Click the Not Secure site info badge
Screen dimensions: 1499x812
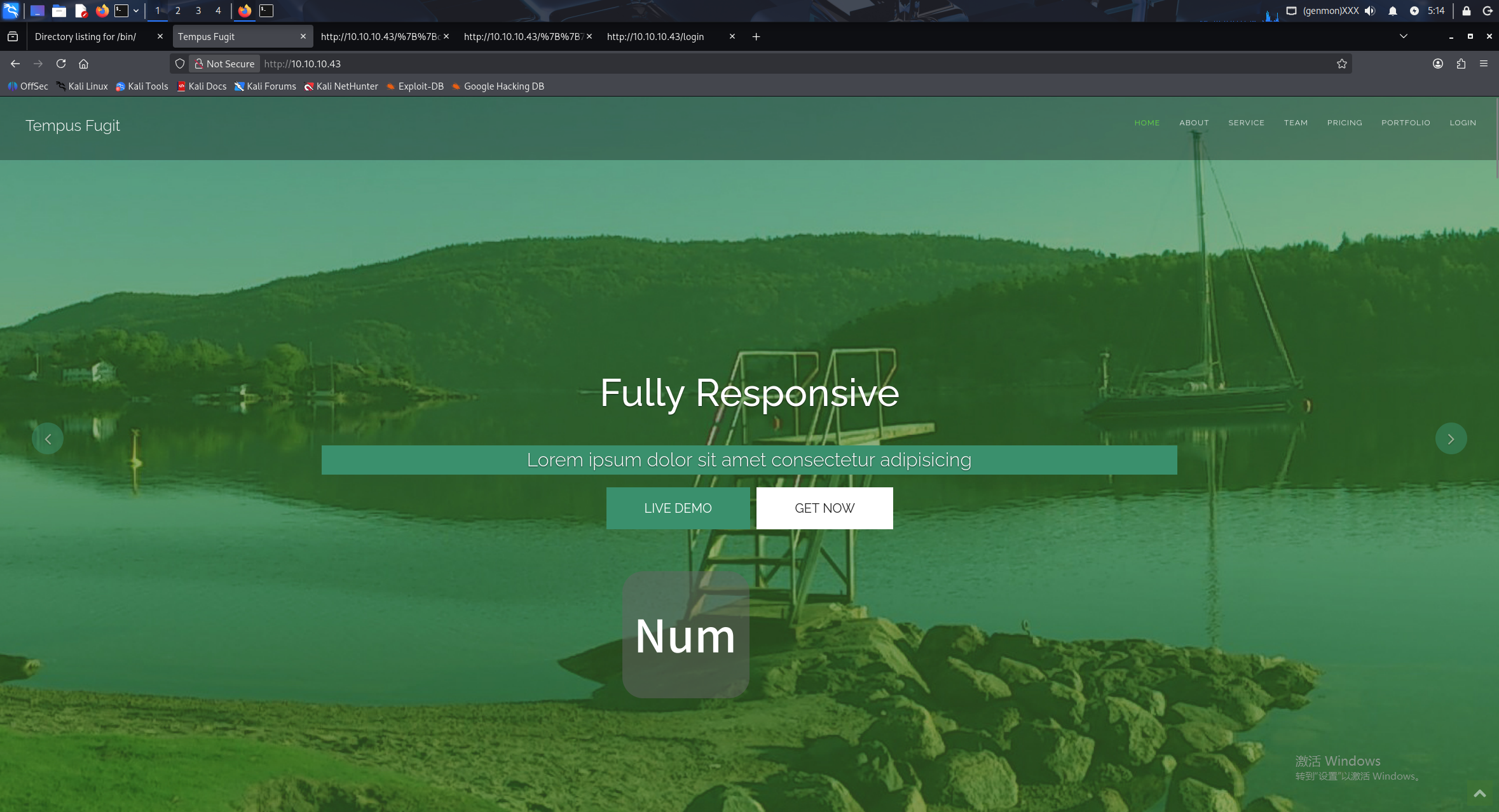224,64
